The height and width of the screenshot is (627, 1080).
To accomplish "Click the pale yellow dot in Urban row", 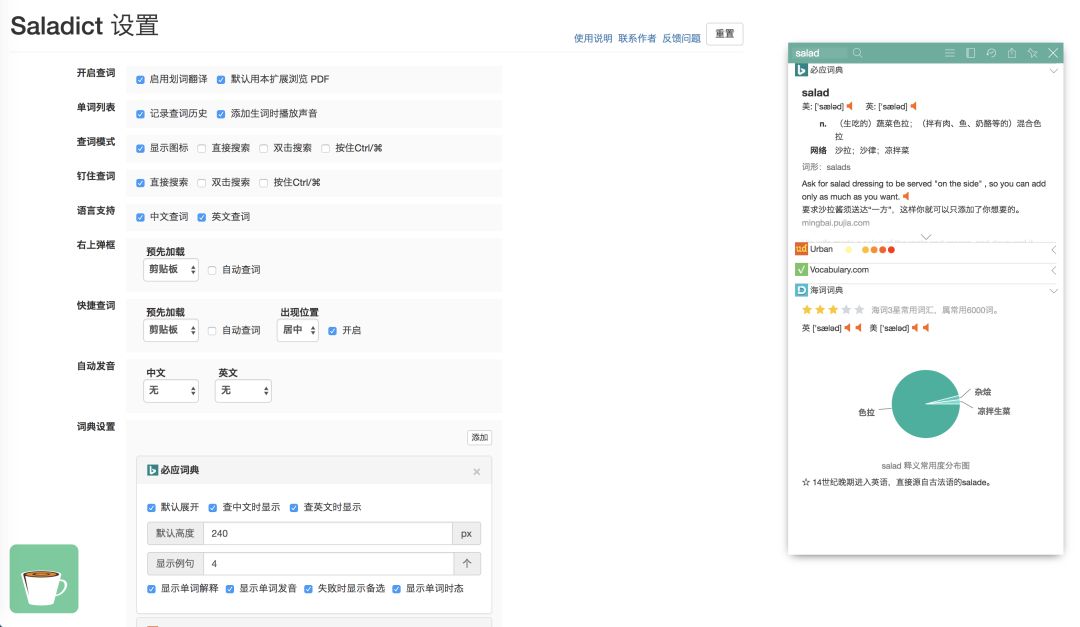I will pyautogui.click(x=849, y=249).
